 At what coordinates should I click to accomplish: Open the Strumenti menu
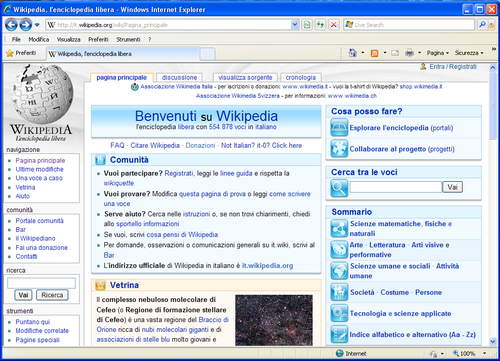(128, 39)
